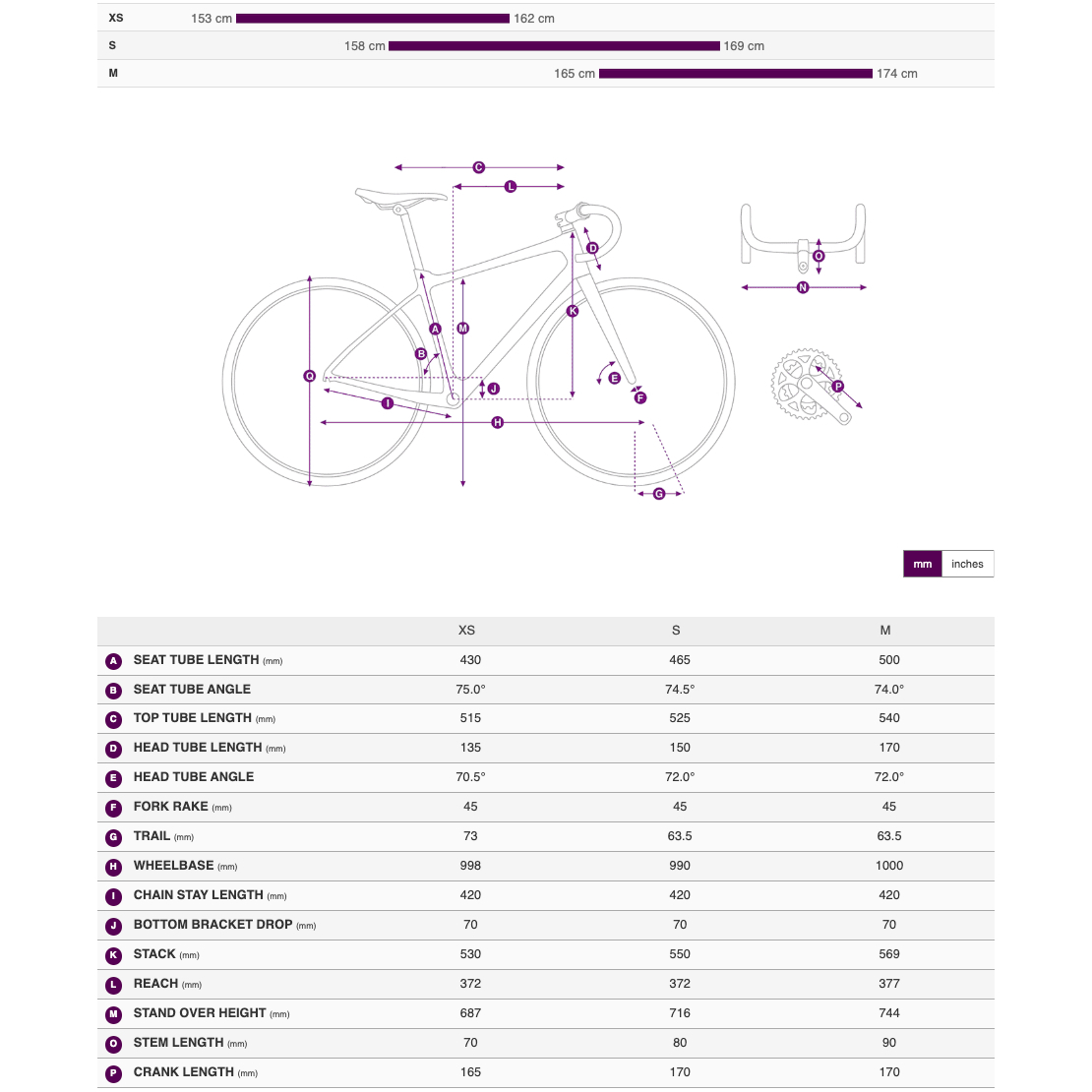This screenshot has width=1092, height=1092.
Task: Select the mm unit toggle
Action: 922,564
